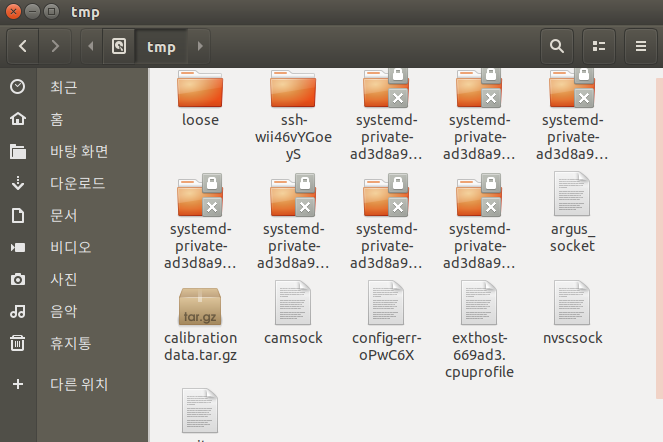Screen dimensions: 663x442
Task: Select locked systemd-private folder above camsock
Action: (x=293, y=195)
